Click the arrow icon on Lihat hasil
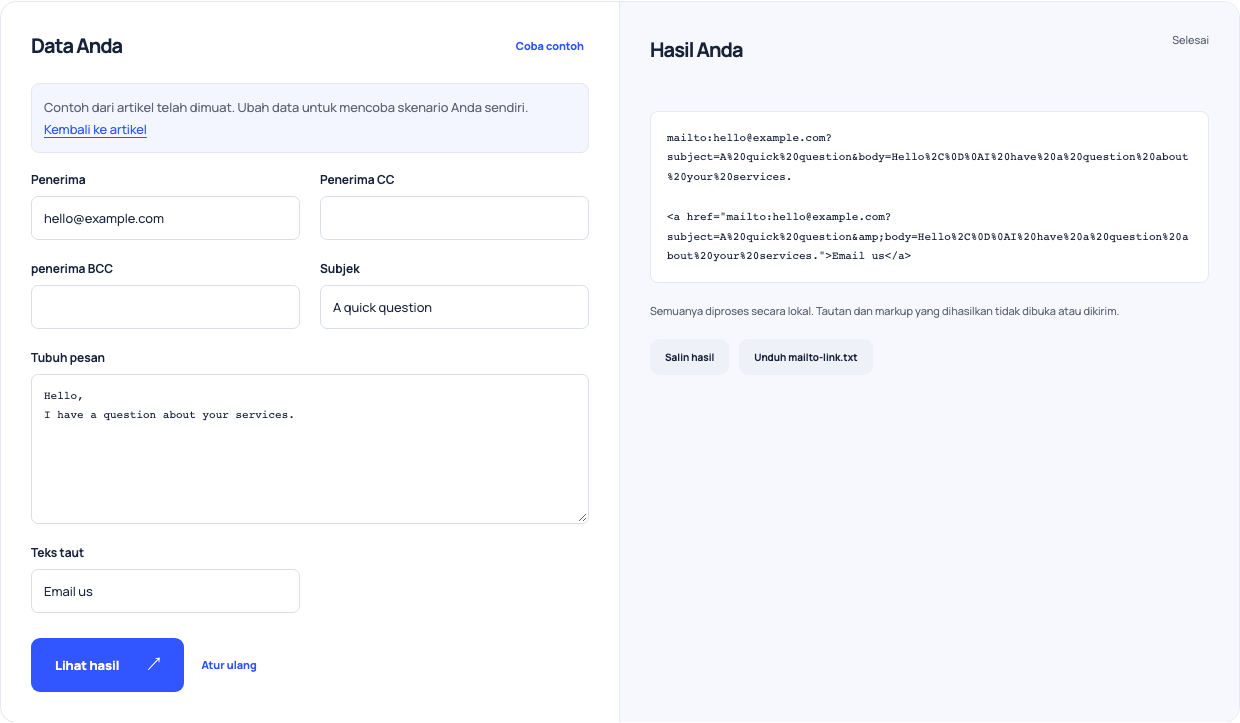 [154, 664]
